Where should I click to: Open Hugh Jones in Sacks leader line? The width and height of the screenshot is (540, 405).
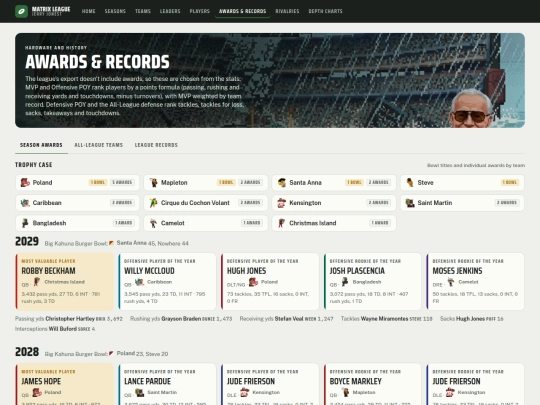point(470,319)
